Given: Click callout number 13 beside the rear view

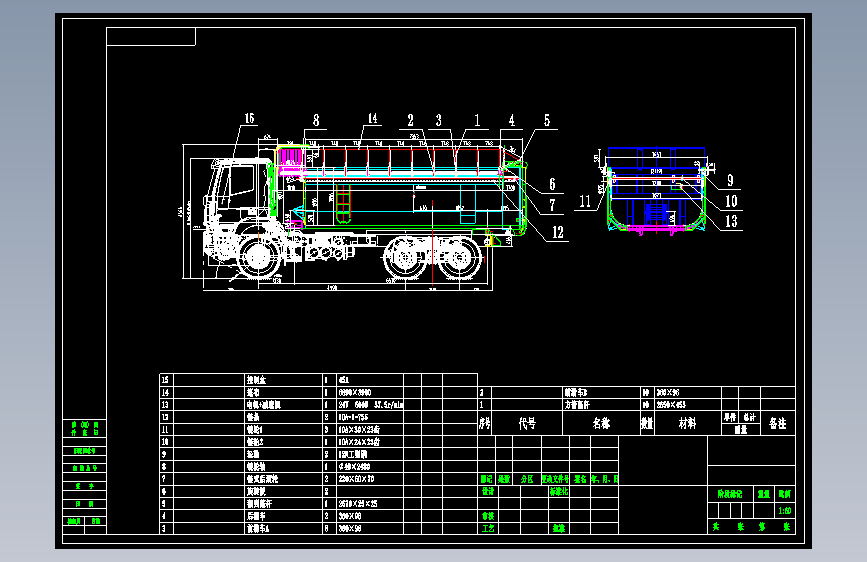Looking at the screenshot, I should [731, 221].
